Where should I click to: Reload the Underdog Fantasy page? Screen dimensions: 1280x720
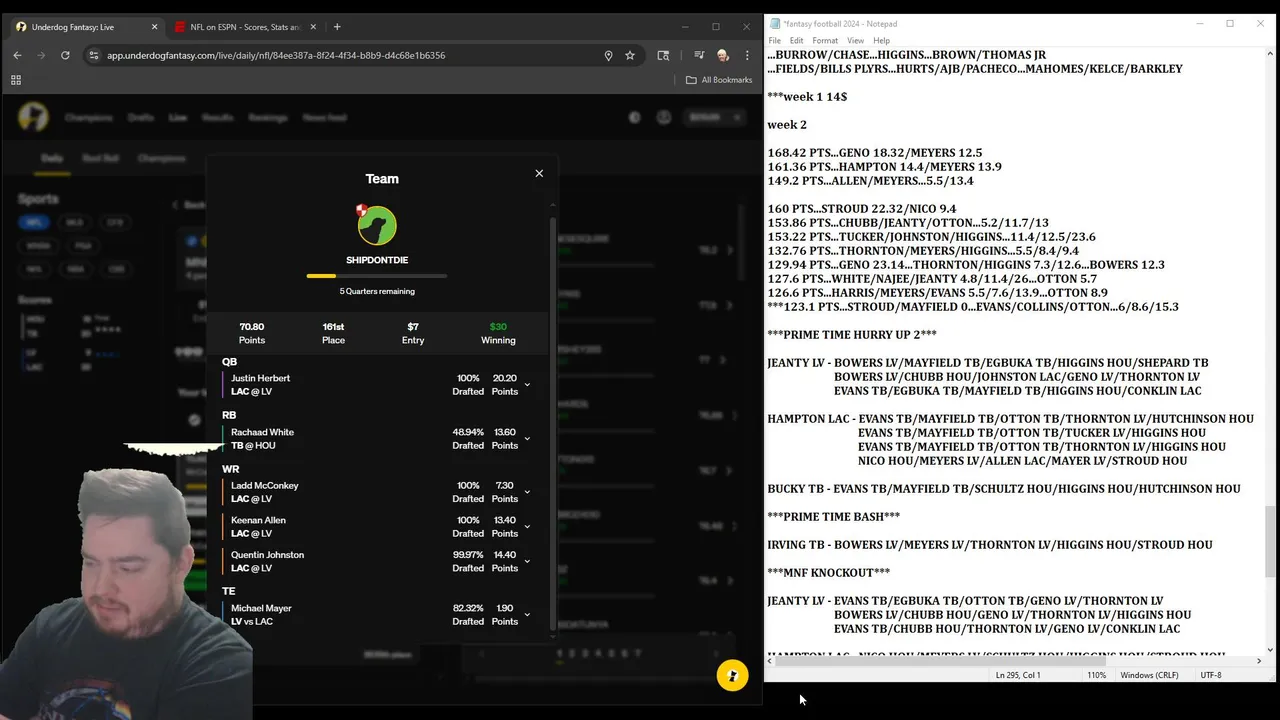coord(65,55)
